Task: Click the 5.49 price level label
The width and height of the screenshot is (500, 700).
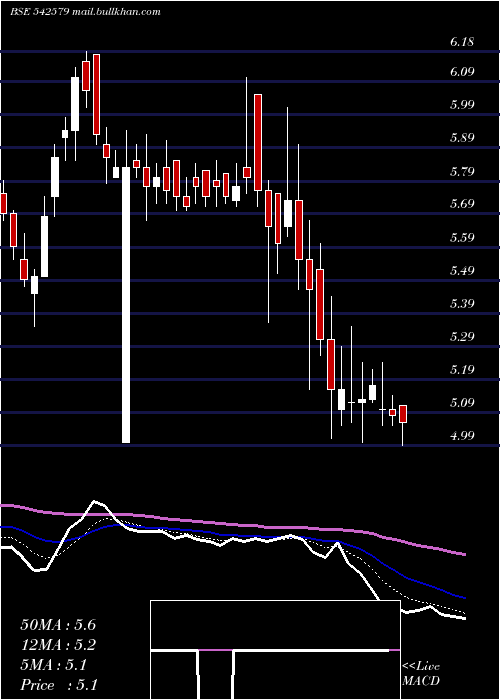Action: click(x=462, y=271)
